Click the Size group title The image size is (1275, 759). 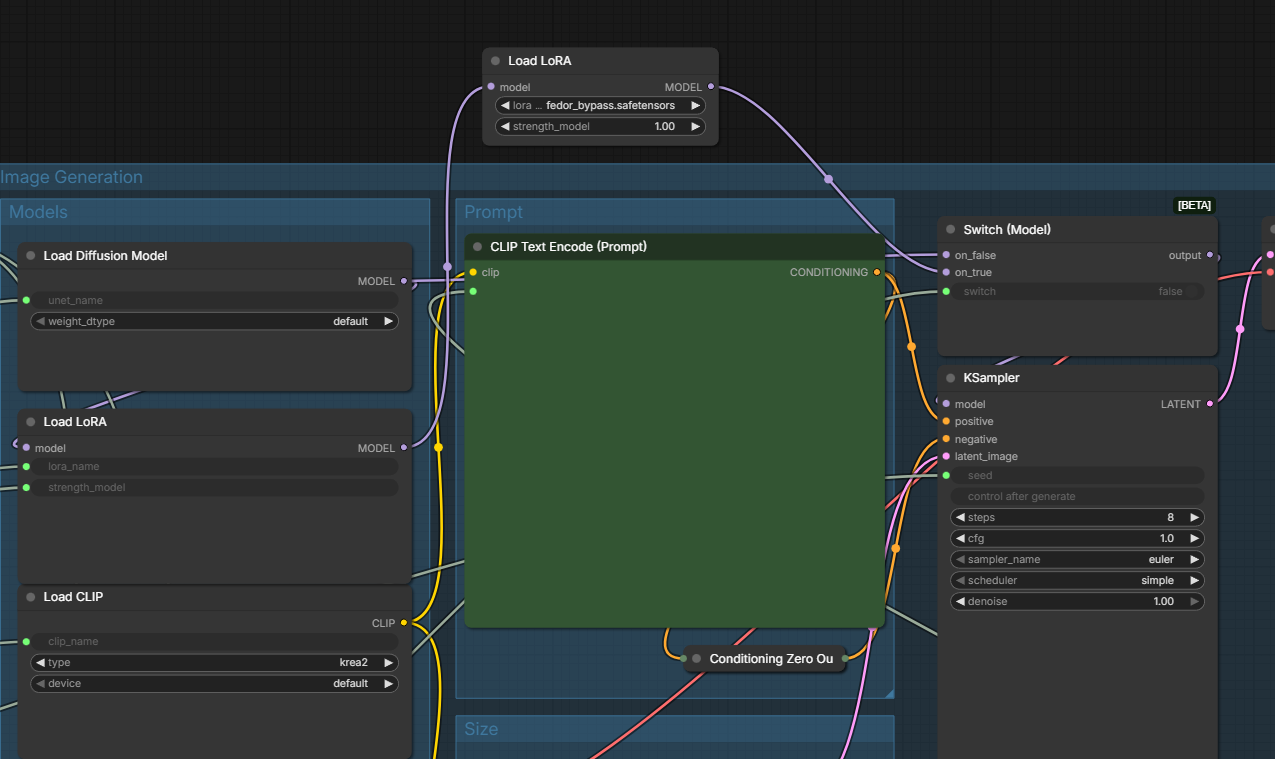click(481, 729)
